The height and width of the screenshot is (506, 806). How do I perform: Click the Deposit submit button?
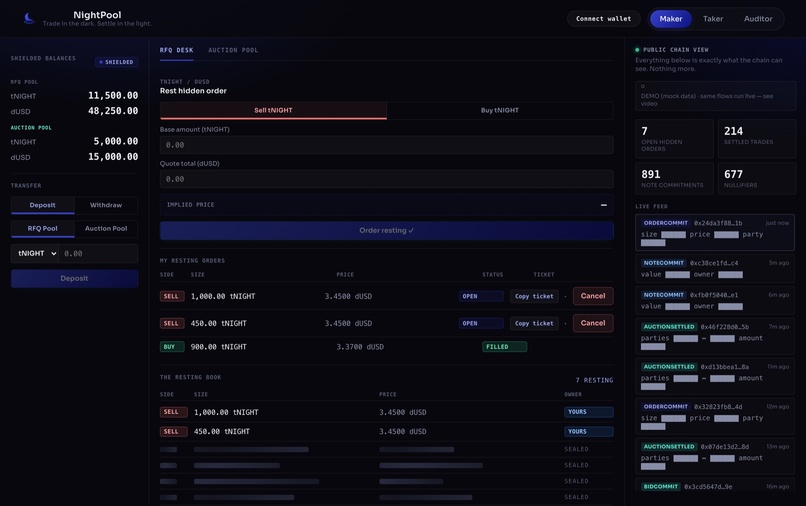[x=75, y=278]
